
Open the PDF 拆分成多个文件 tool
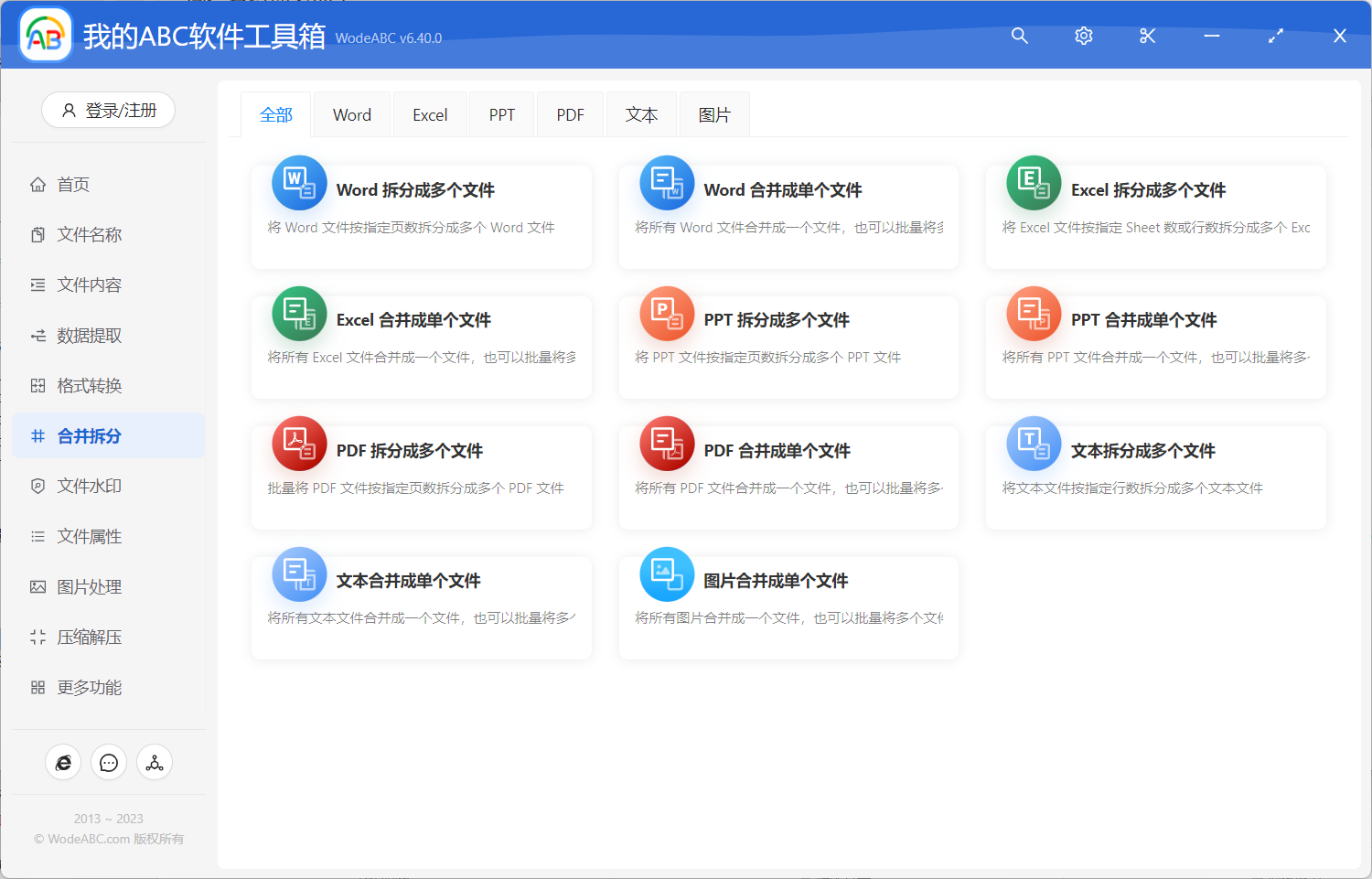(421, 476)
